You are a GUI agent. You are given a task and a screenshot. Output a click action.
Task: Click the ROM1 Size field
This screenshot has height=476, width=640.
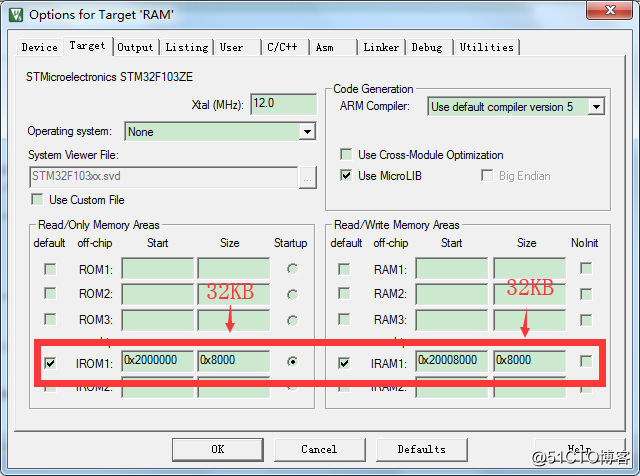(x=234, y=268)
